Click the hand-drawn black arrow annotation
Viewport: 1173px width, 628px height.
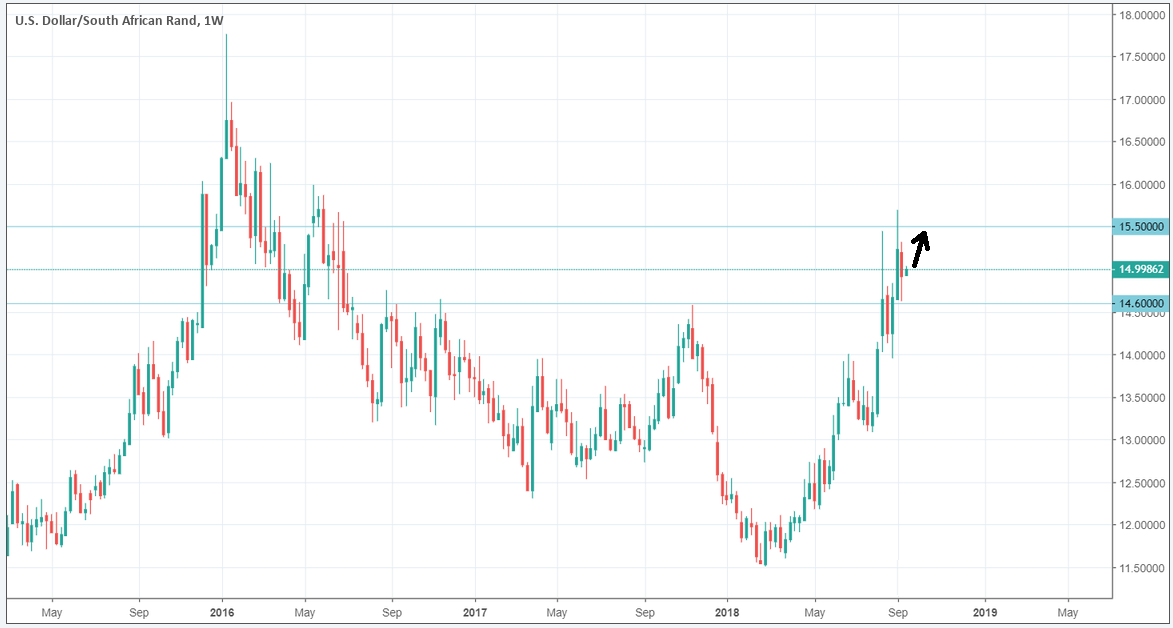pyautogui.click(x=921, y=251)
